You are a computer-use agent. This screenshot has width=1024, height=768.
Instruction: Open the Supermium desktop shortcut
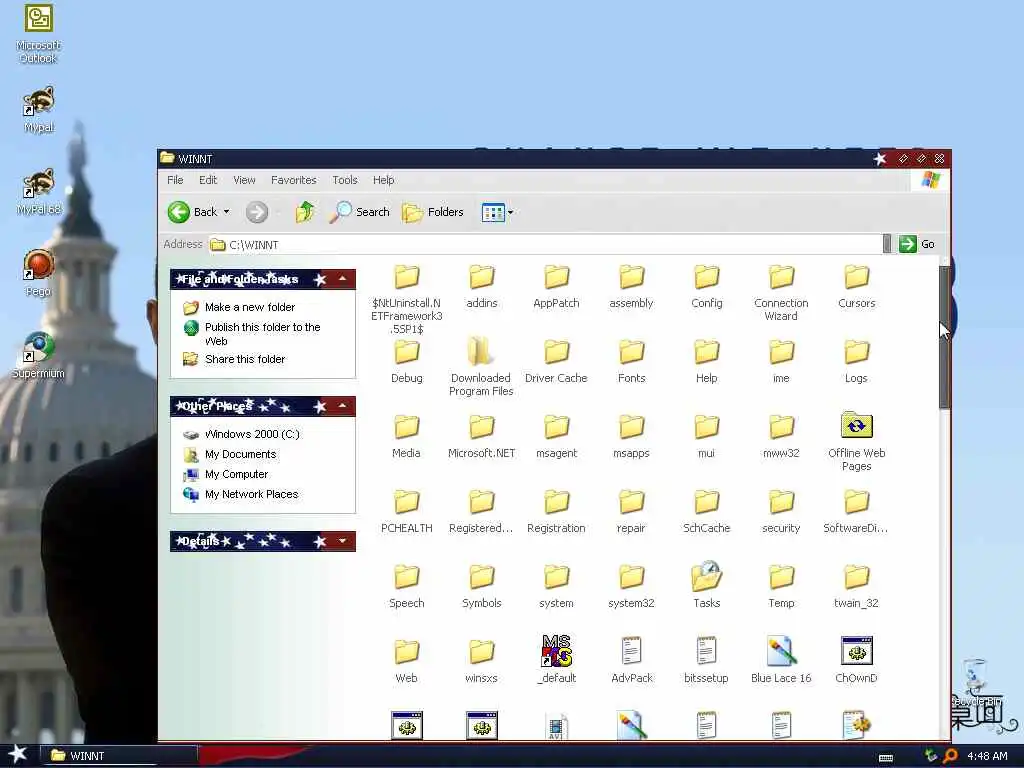click(39, 355)
